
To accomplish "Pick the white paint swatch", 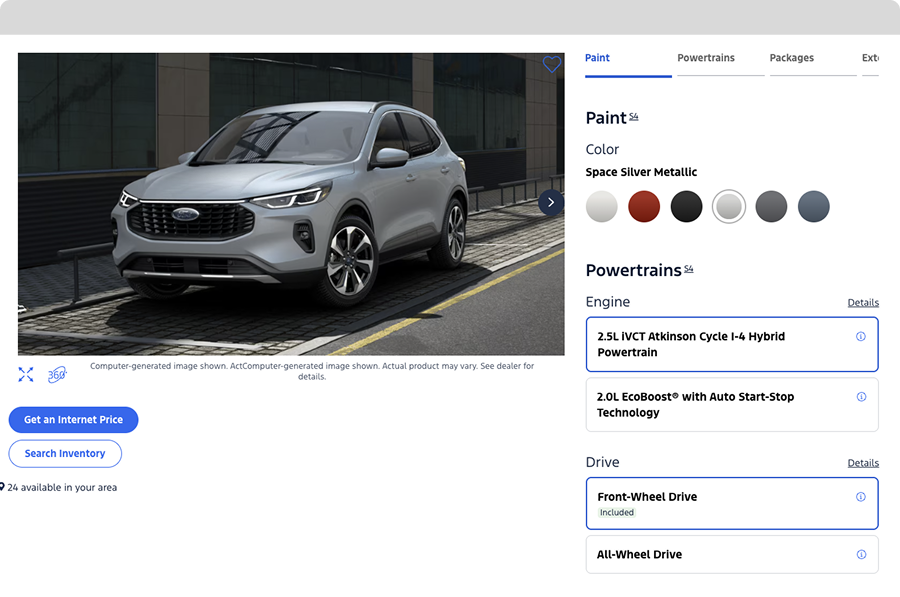I will pos(602,206).
